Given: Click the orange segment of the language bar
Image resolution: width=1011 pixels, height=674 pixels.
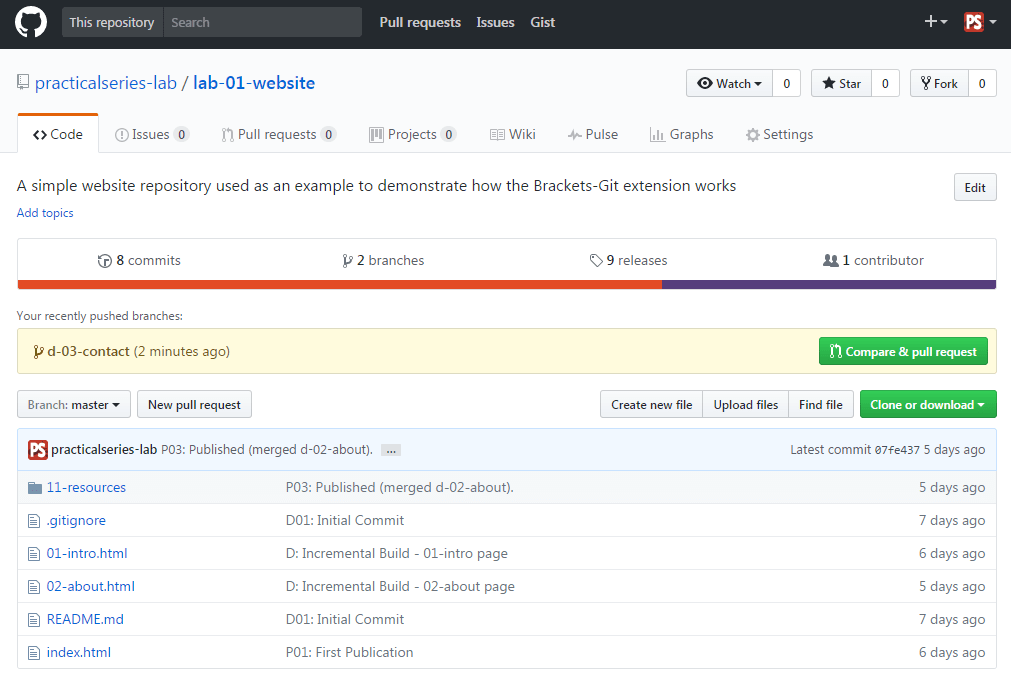Looking at the screenshot, I should coord(340,284).
